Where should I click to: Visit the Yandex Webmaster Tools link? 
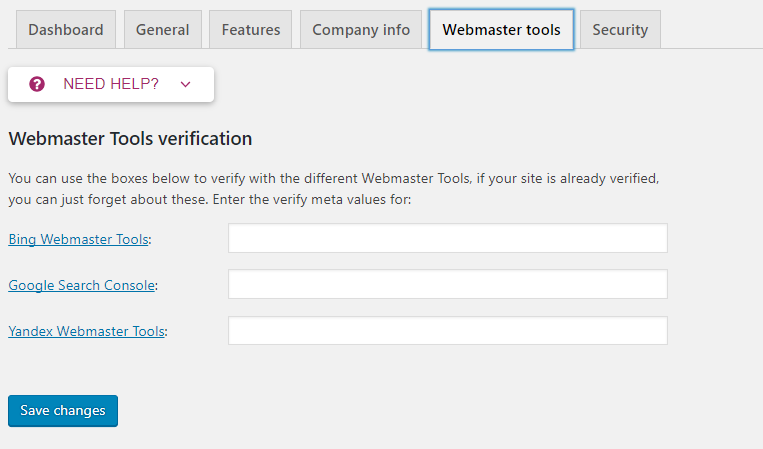pos(87,331)
